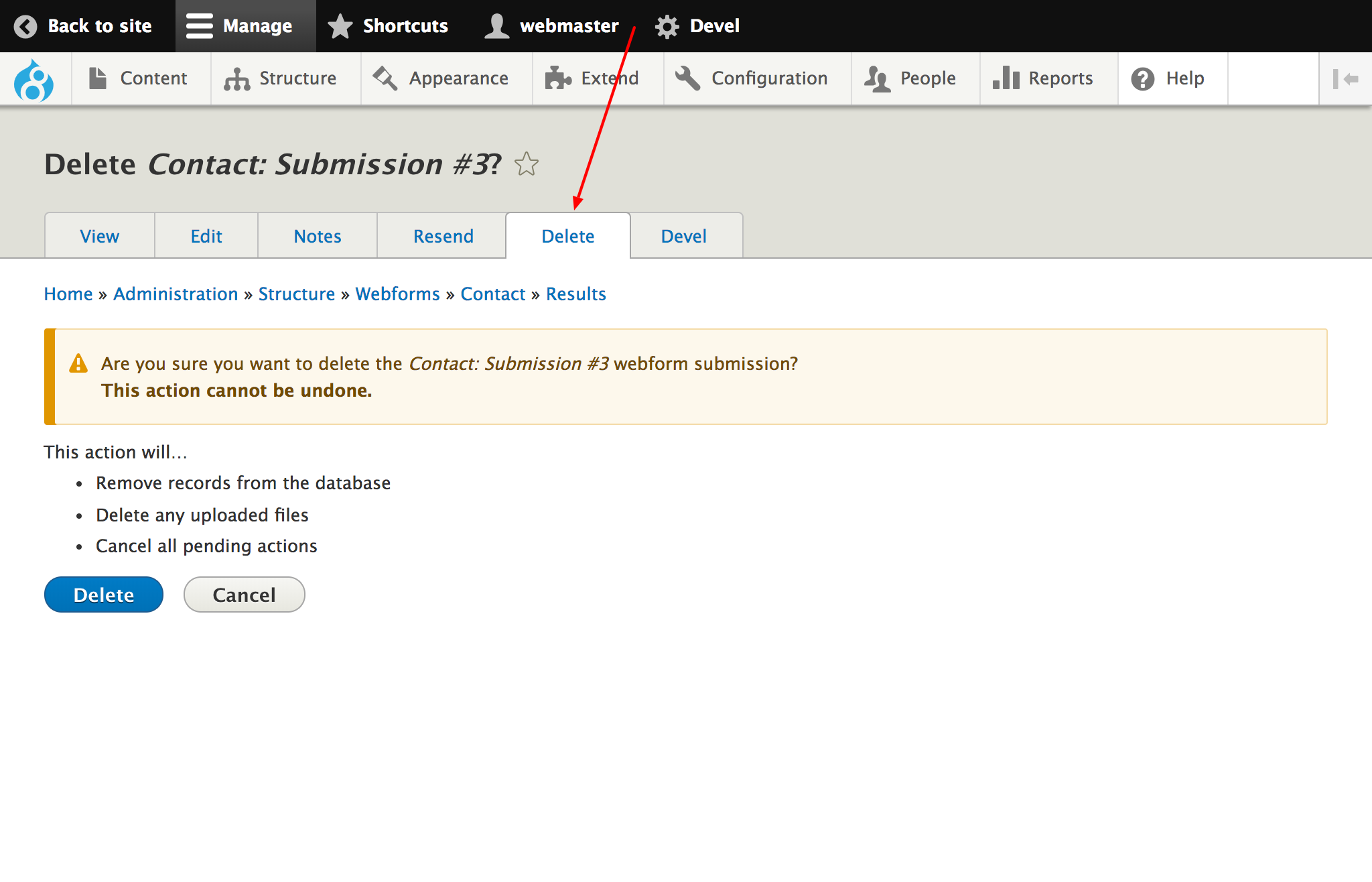Go to Results breadcrumb link
The width and height of the screenshot is (1372, 882).
[576, 294]
